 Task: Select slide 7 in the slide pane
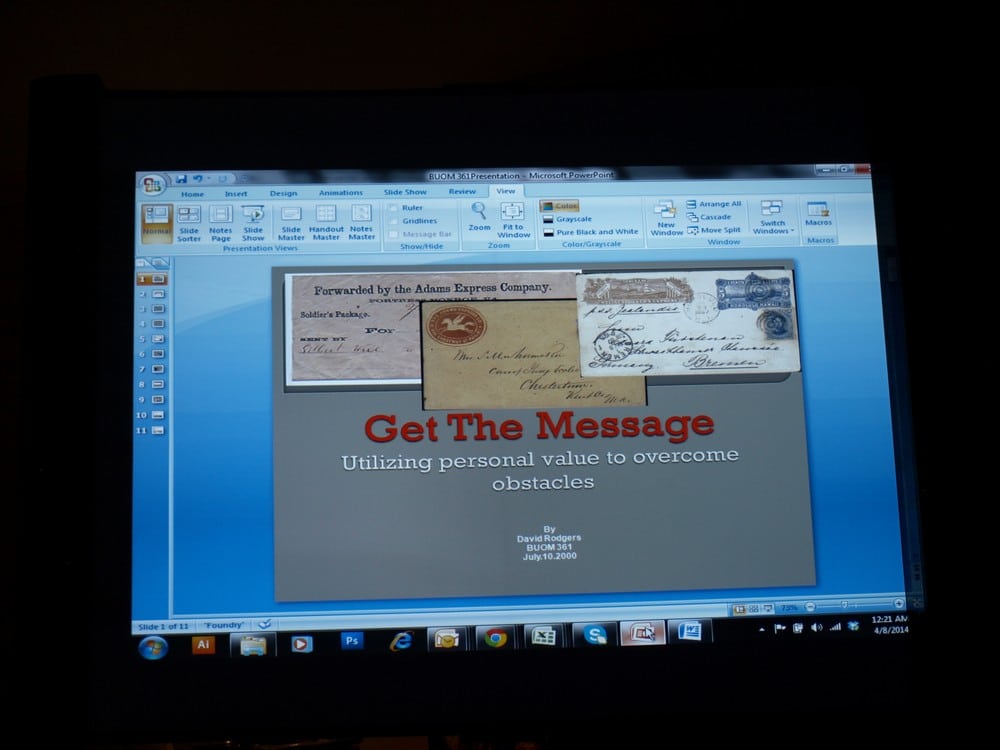[152, 369]
